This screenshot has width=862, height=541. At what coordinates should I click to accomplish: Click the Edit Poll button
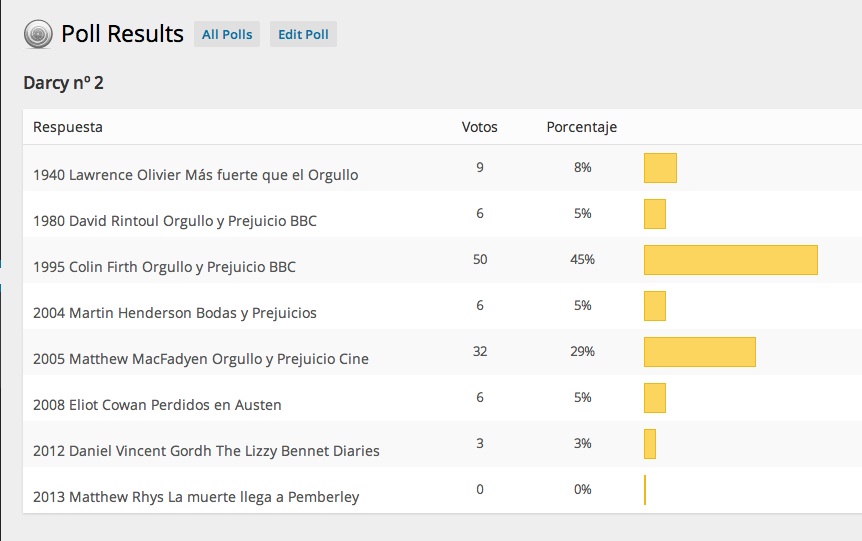(303, 35)
